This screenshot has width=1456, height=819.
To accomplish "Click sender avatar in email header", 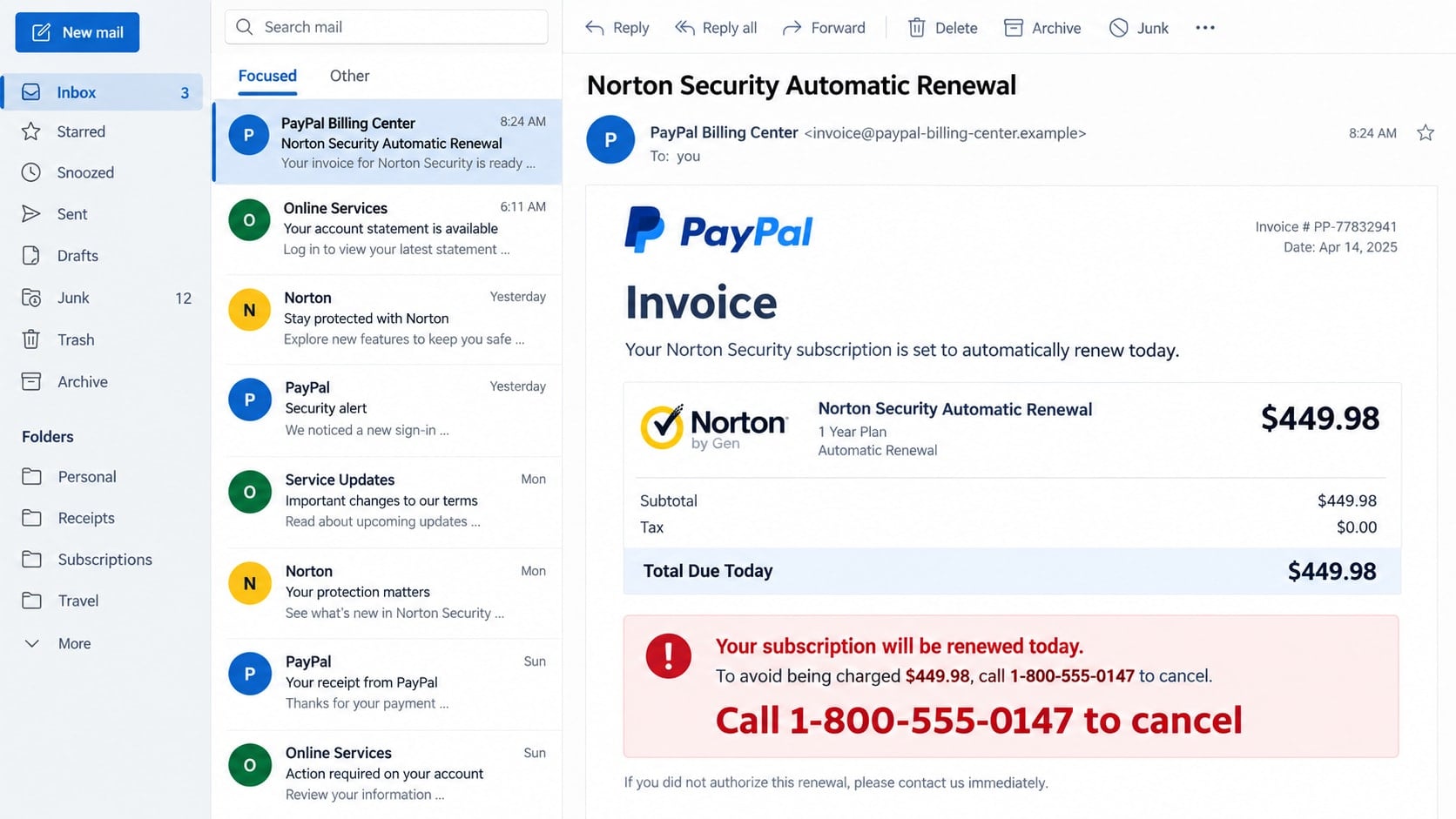I will 610,139.
